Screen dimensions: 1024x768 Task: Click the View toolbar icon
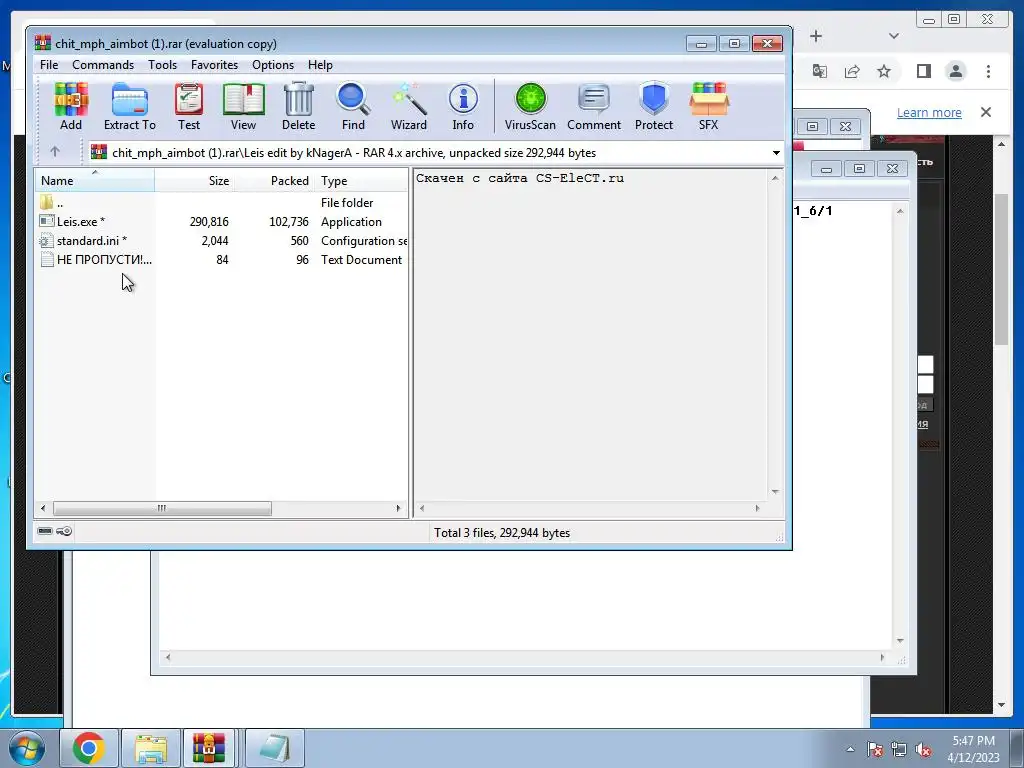click(x=243, y=106)
